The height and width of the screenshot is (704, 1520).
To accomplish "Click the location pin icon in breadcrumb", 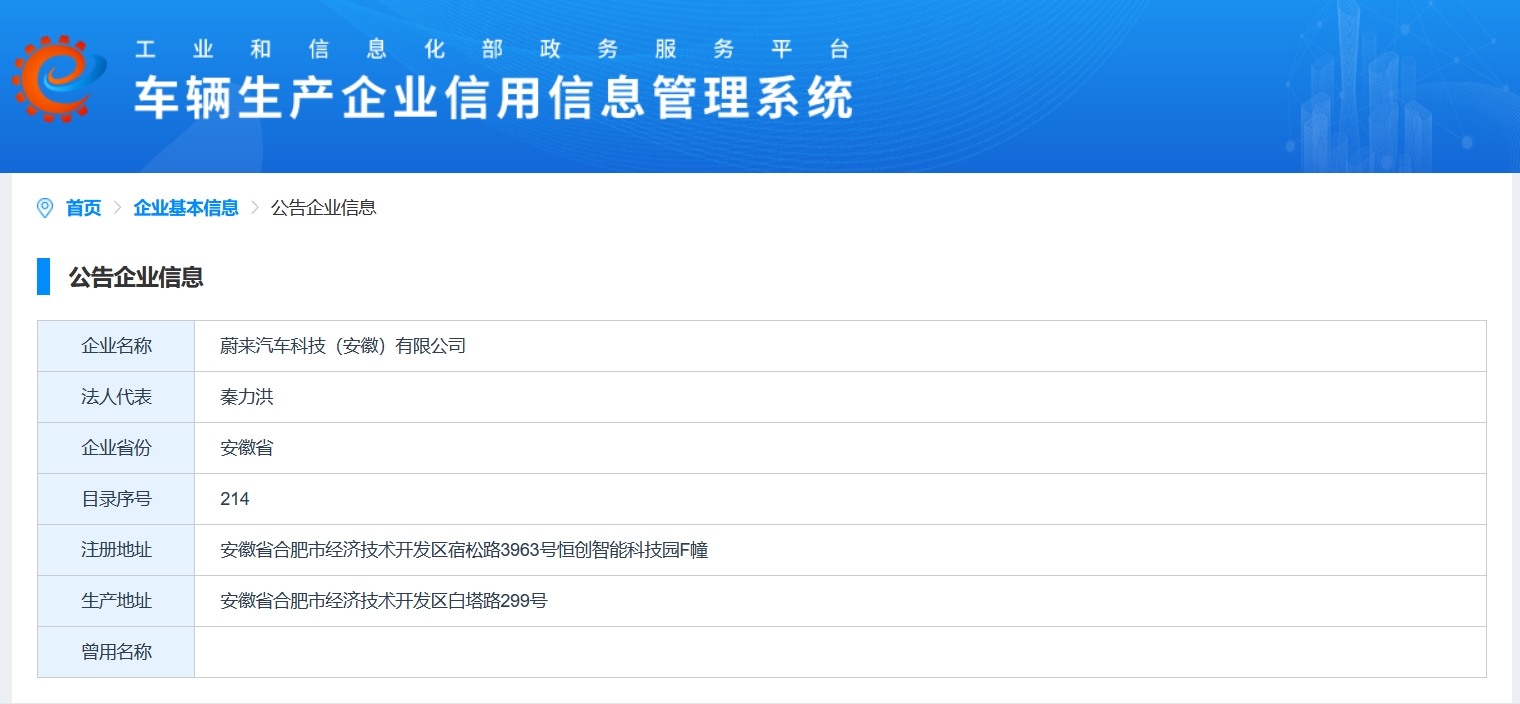I will click(45, 208).
